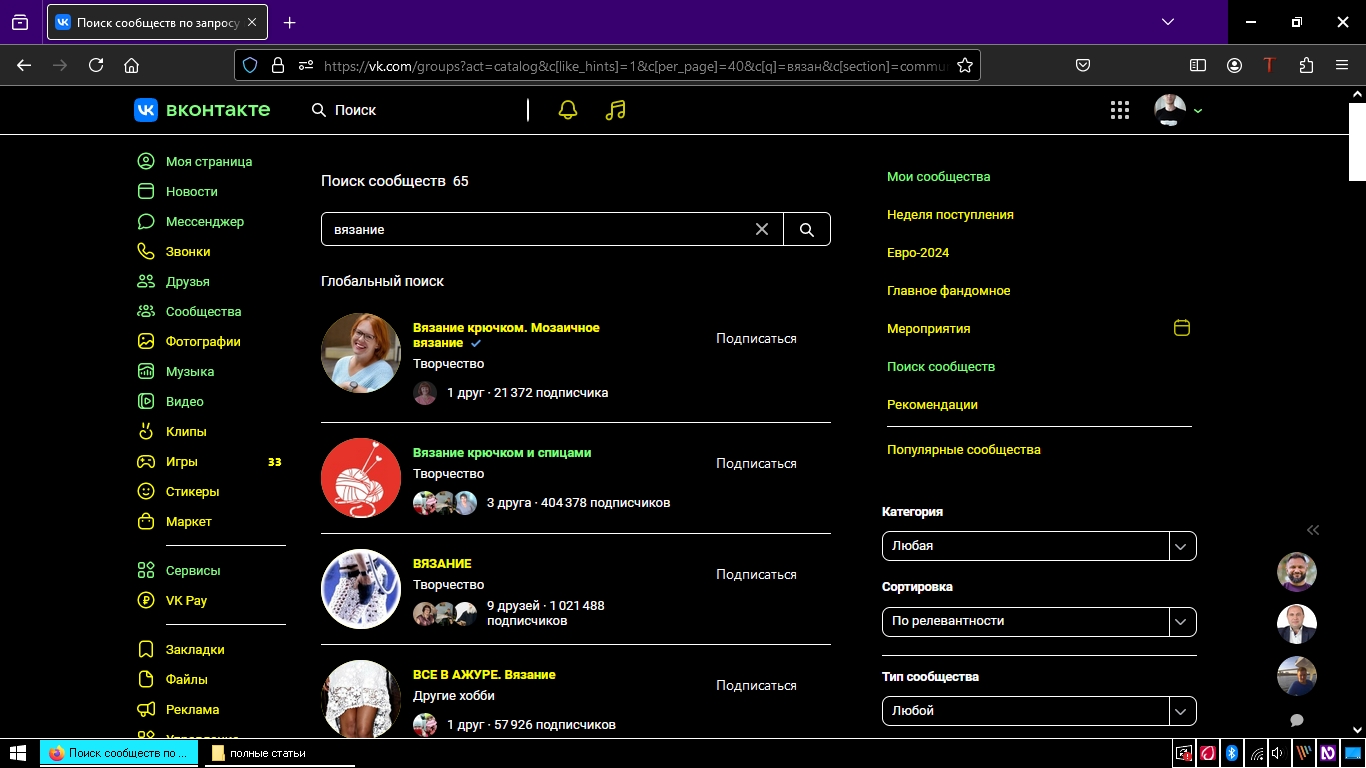Image resolution: width=1366 pixels, height=768 pixels.
Task: Click the VKontakte logo
Action: tap(202, 110)
